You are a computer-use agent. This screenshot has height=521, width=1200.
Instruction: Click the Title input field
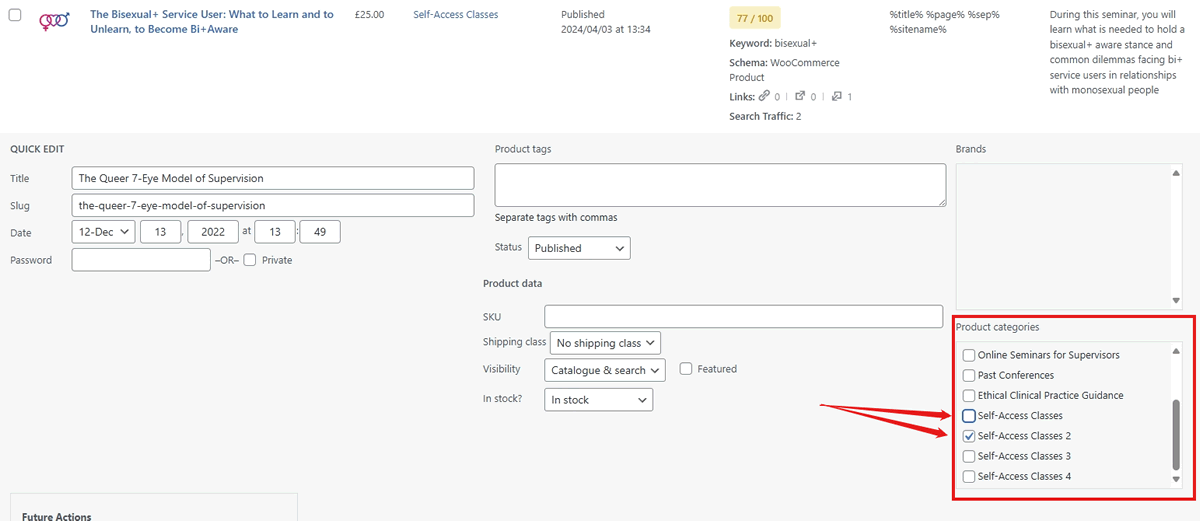[273, 178]
